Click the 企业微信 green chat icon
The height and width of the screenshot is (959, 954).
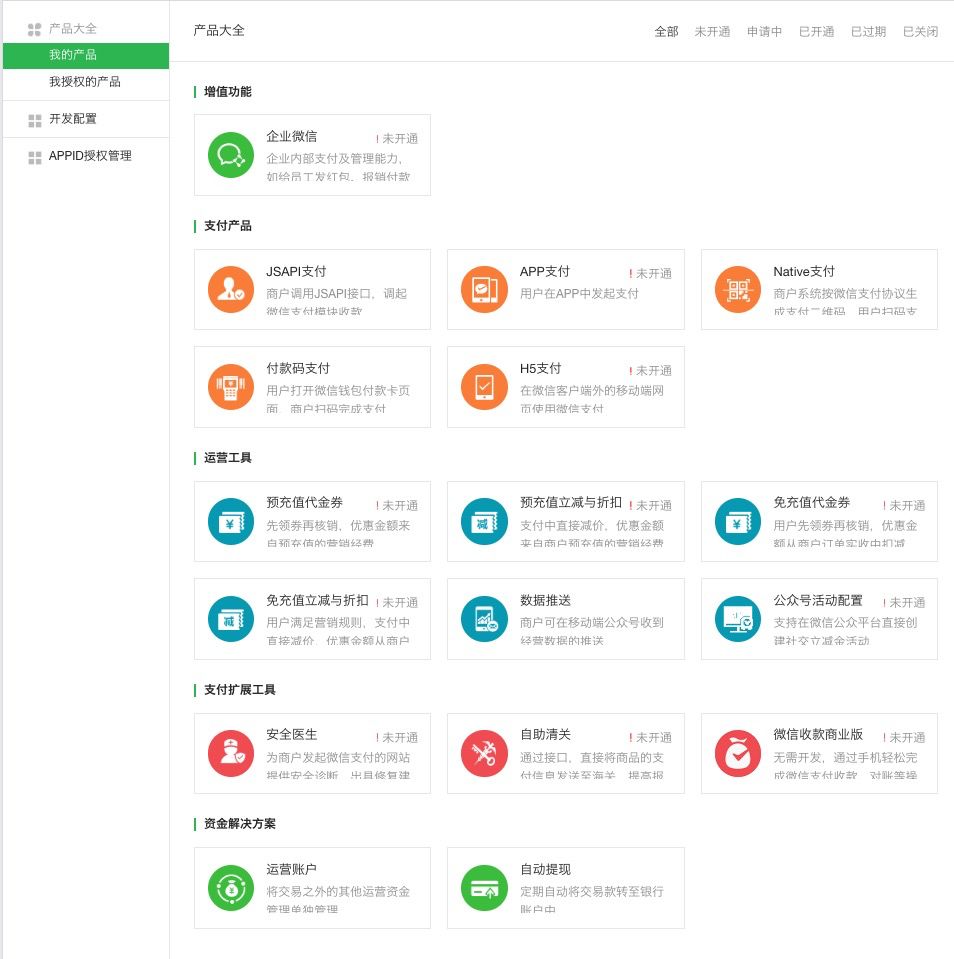pos(231,155)
